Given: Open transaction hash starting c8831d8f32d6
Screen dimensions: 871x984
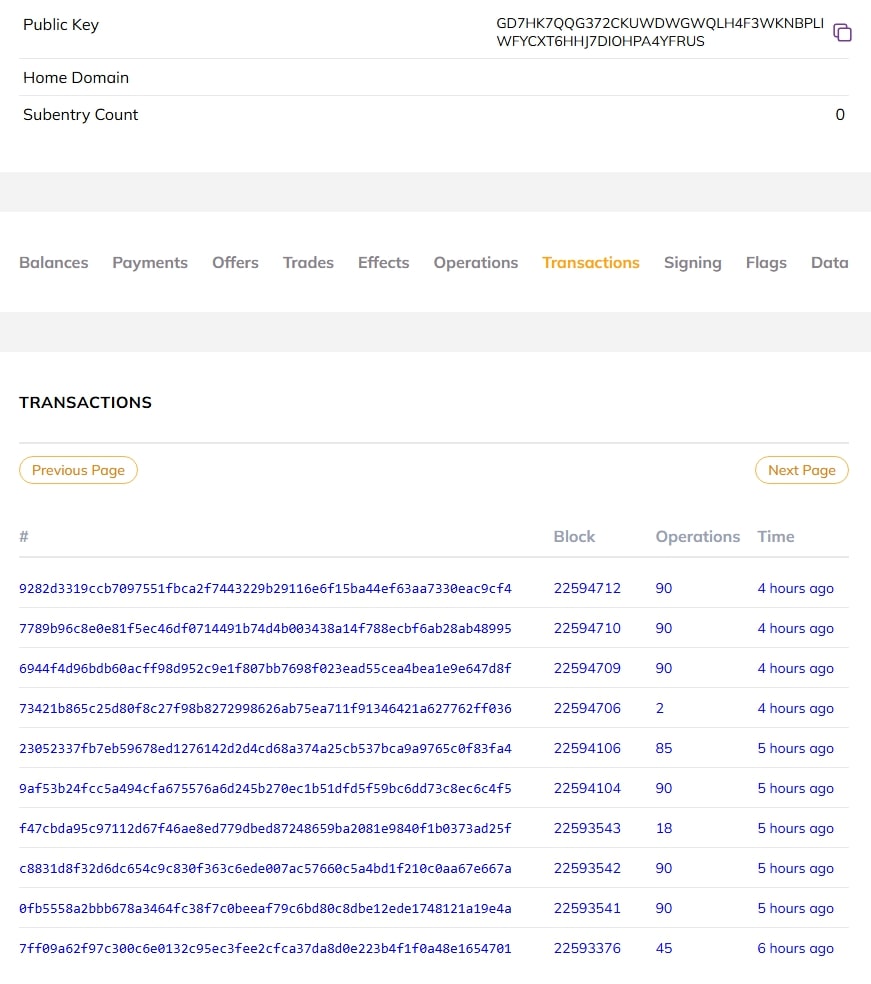Looking at the screenshot, I should pyautogui.click(x=265, y=869).
